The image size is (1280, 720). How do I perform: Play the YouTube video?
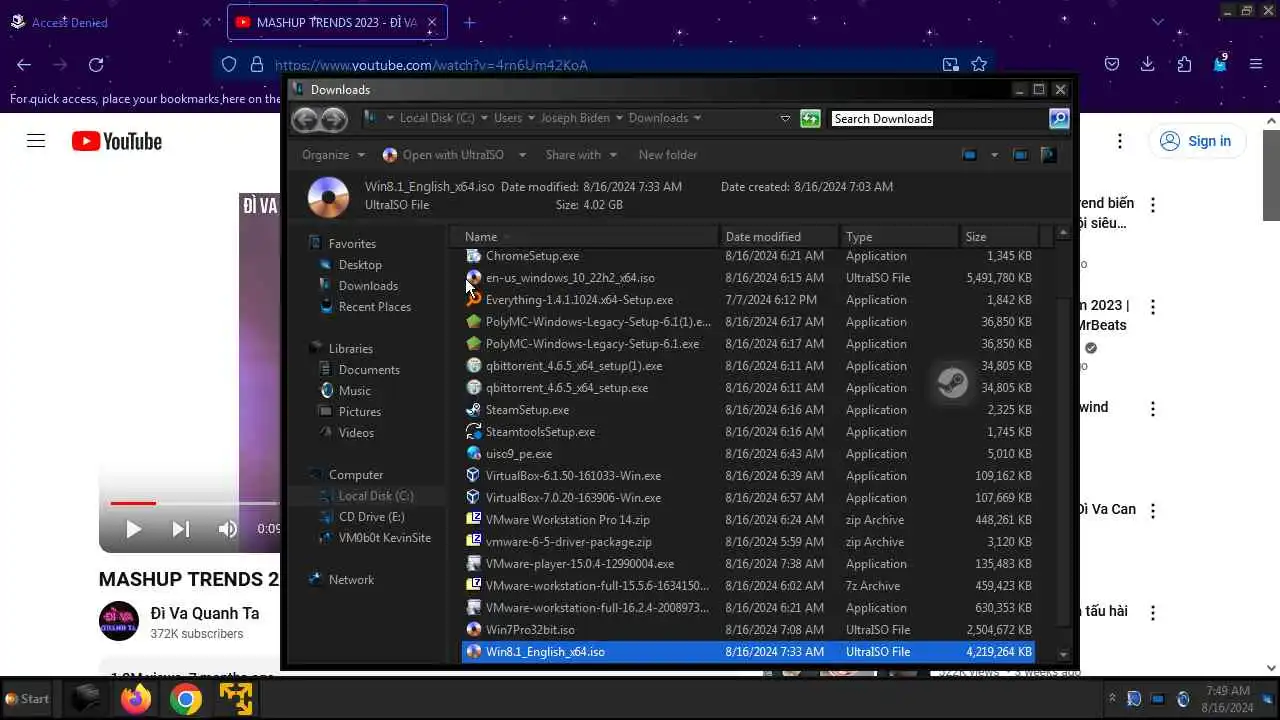tap(133, 529)
